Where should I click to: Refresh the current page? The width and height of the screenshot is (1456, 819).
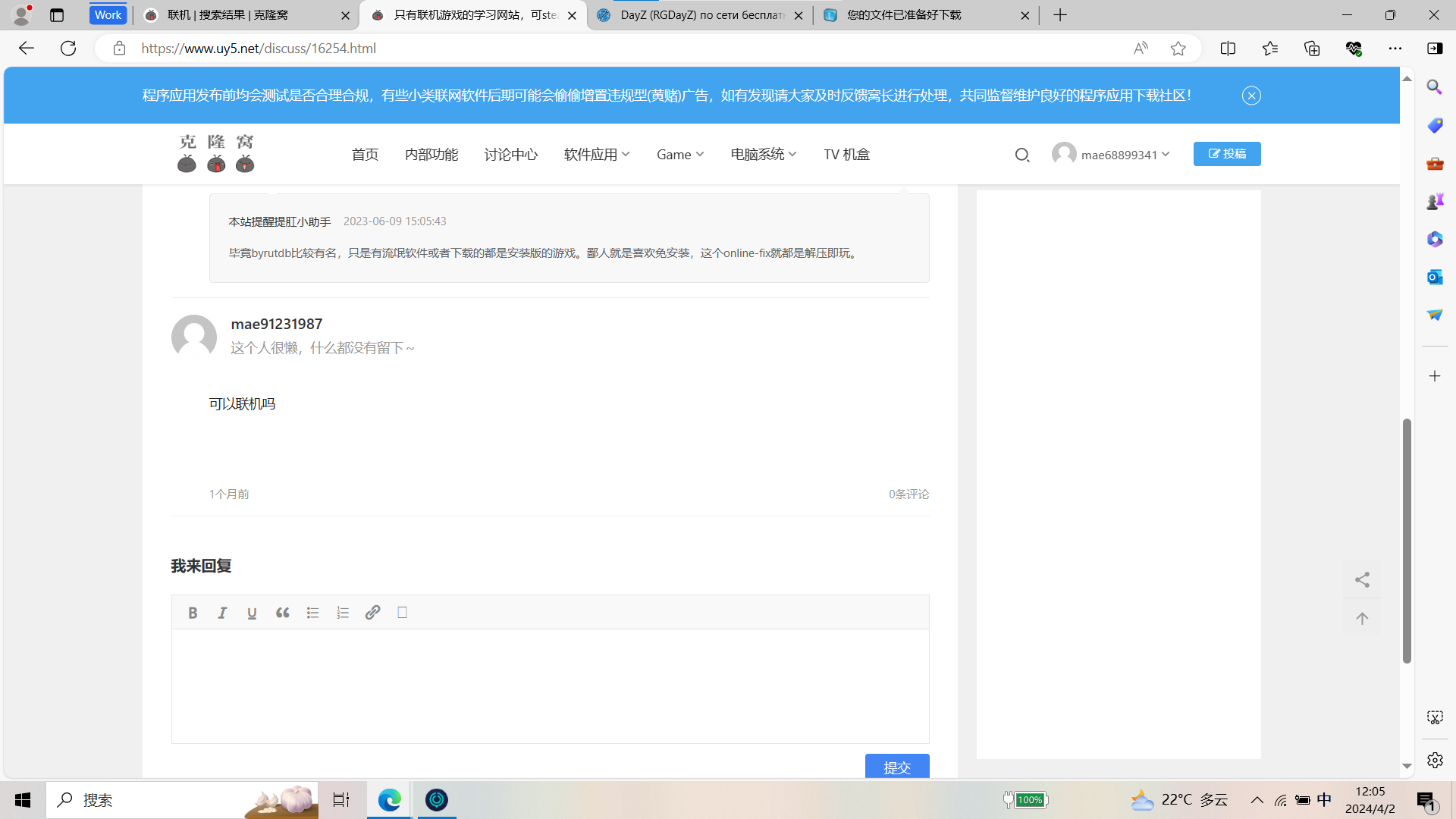[x=68, y=49]
